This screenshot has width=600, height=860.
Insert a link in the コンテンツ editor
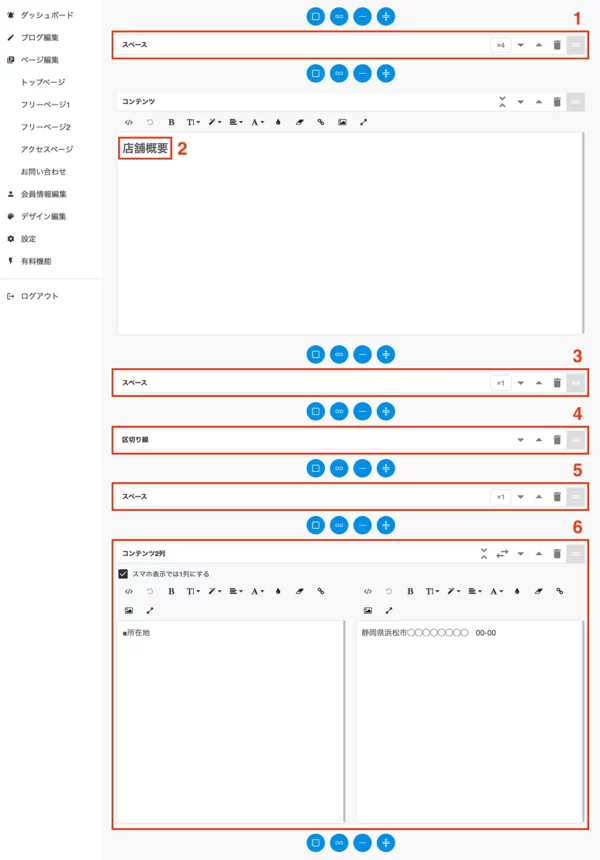(x=320, y=122)
